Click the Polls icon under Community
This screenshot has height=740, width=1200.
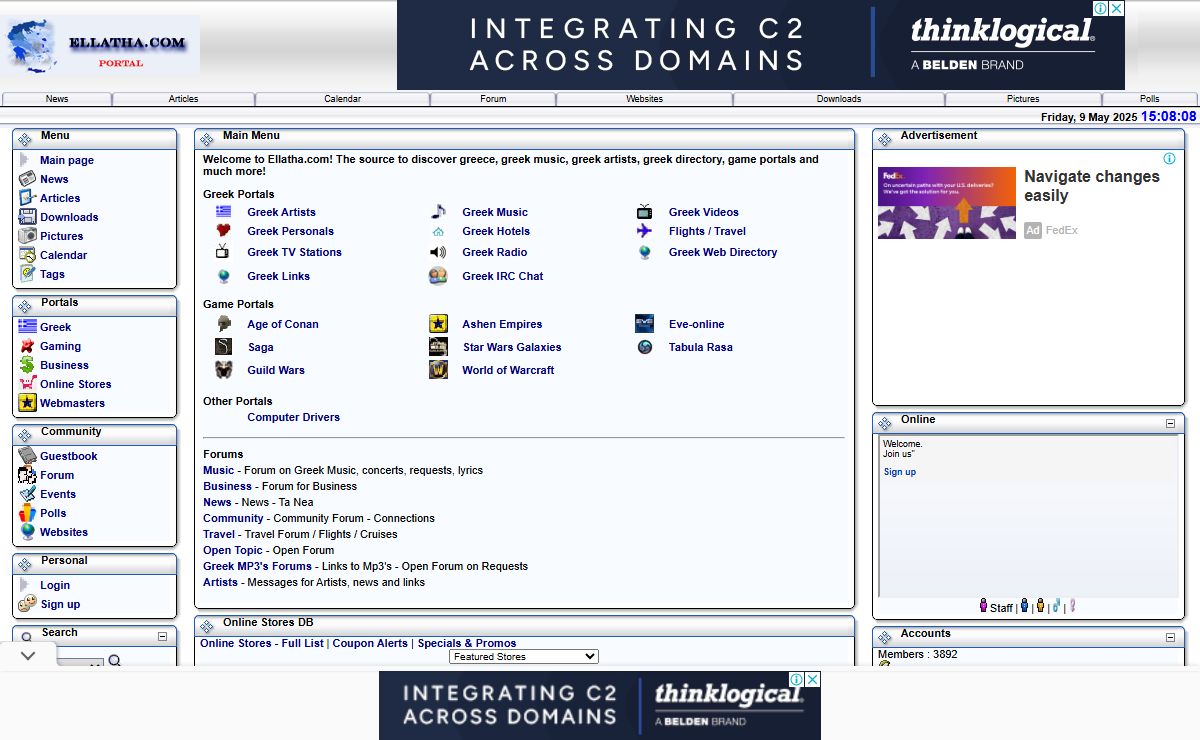[x=27, y=513]
